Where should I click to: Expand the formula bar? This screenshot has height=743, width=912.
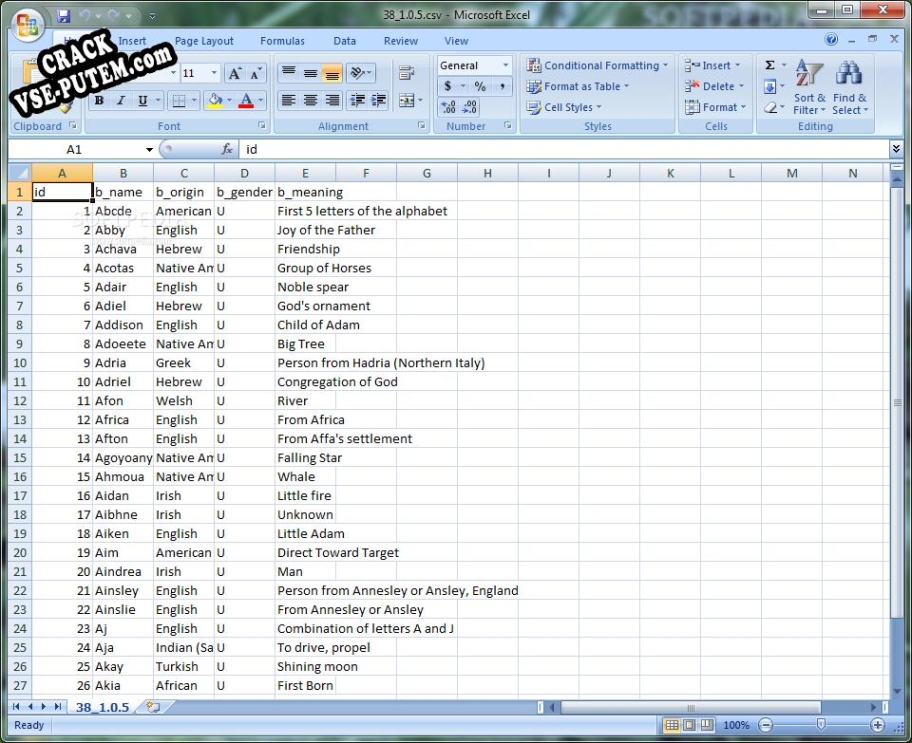click(896, 150)
